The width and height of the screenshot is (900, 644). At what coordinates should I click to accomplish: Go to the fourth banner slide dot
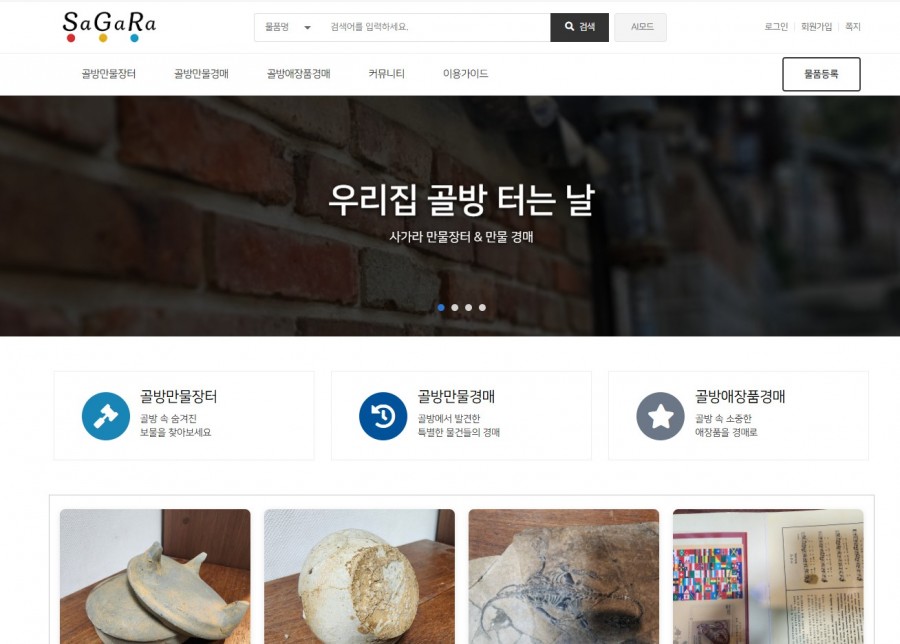click(x=482, y=308)
